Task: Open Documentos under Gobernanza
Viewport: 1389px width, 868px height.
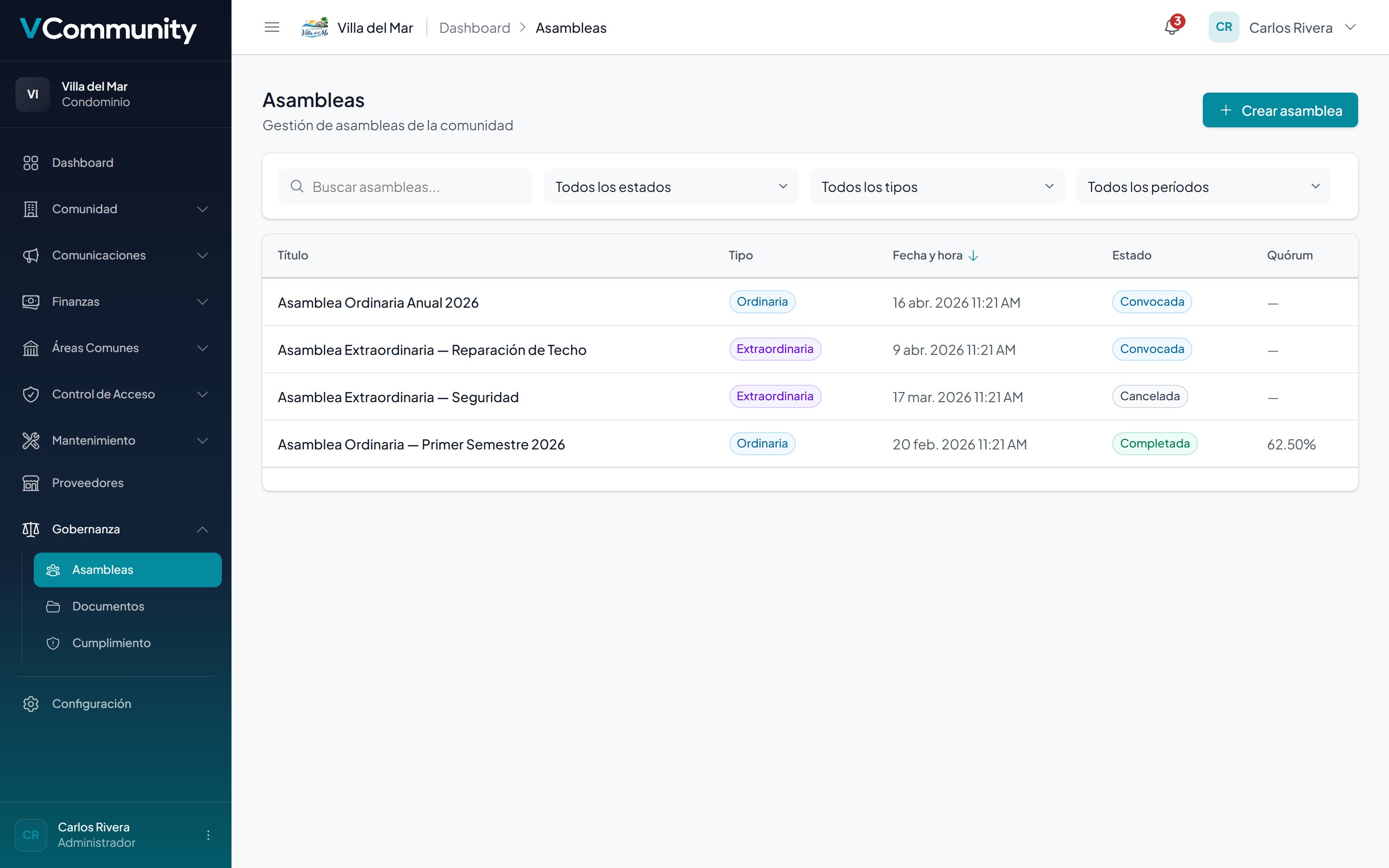Action: pyautogui.click(x=127, y=606)
